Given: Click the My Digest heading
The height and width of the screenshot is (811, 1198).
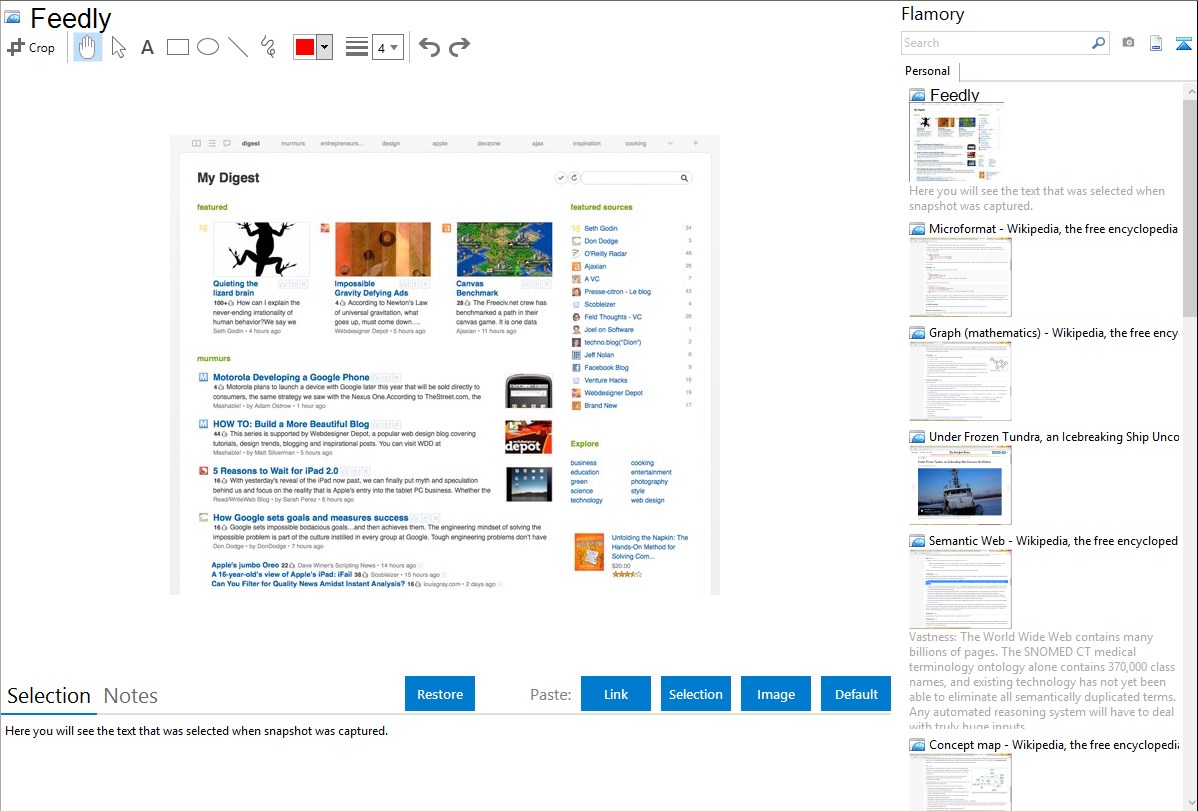Looking at the screenshot, I should (x=228, y=177).
